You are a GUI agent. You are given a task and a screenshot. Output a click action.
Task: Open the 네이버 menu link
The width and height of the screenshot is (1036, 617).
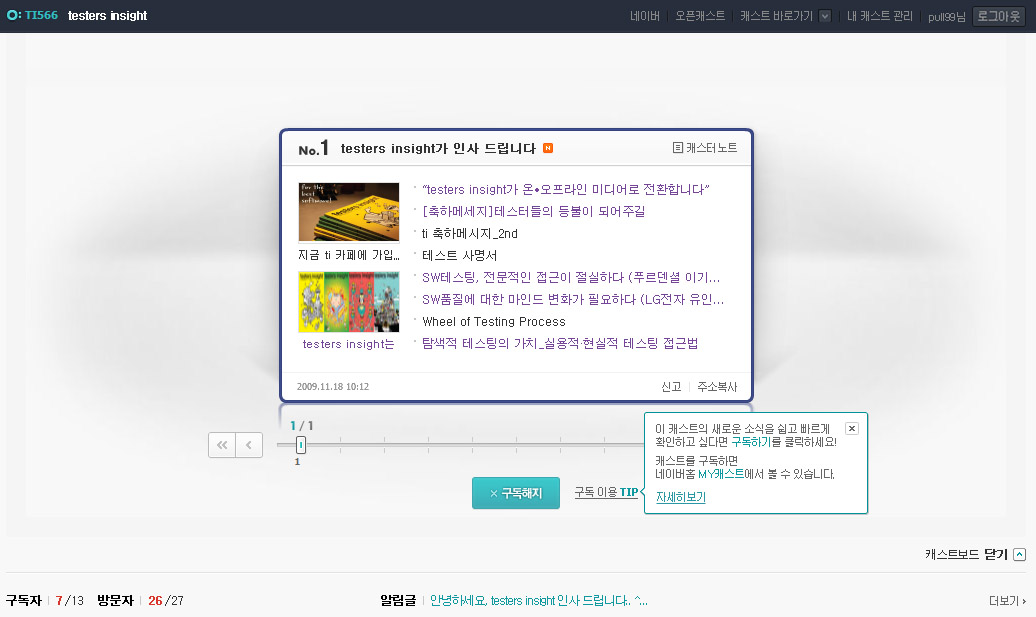tap(645, 16)
